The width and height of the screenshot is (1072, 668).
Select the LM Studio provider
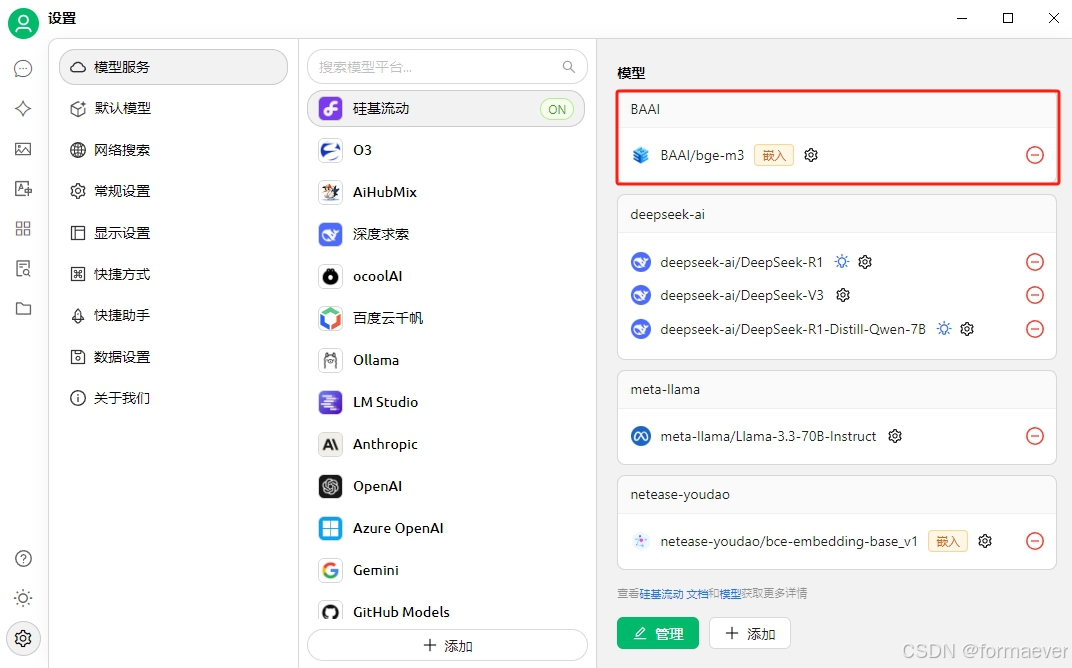[x=447, y=402]
